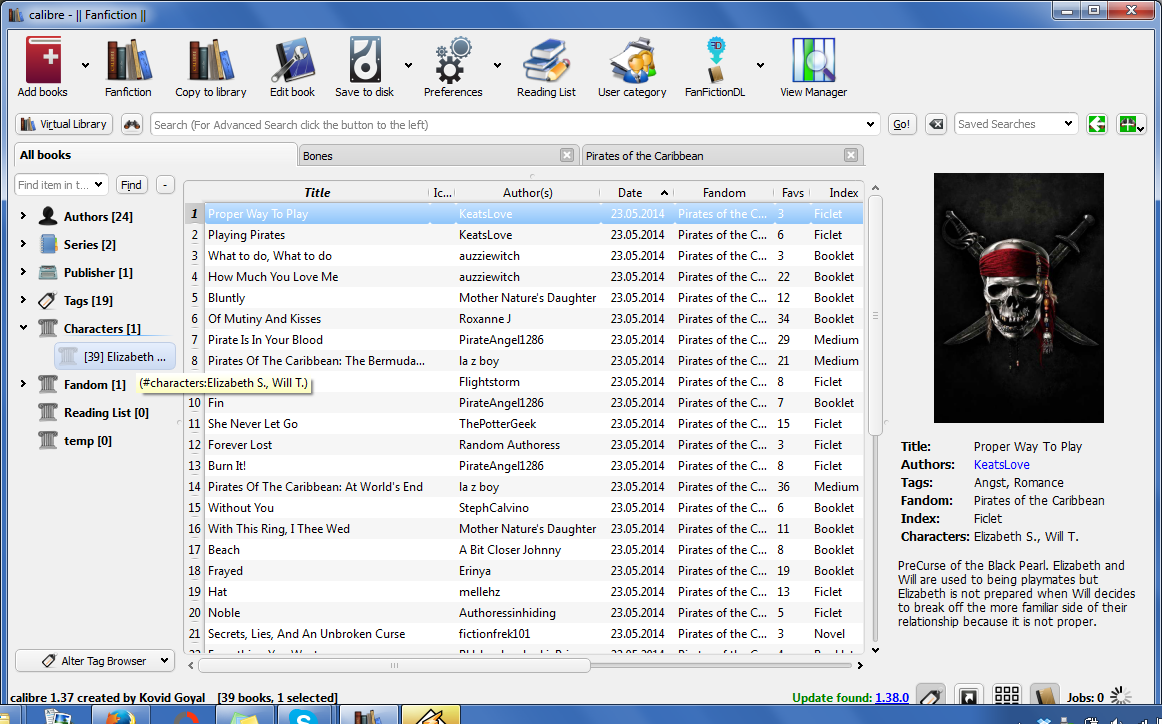Click the Series books icon in tag browser
Screen dimensions: 1162x724
(48, 244)
